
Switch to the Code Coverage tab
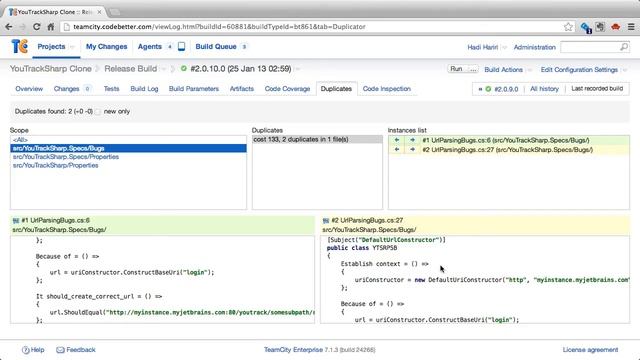[x=287, y=89]
